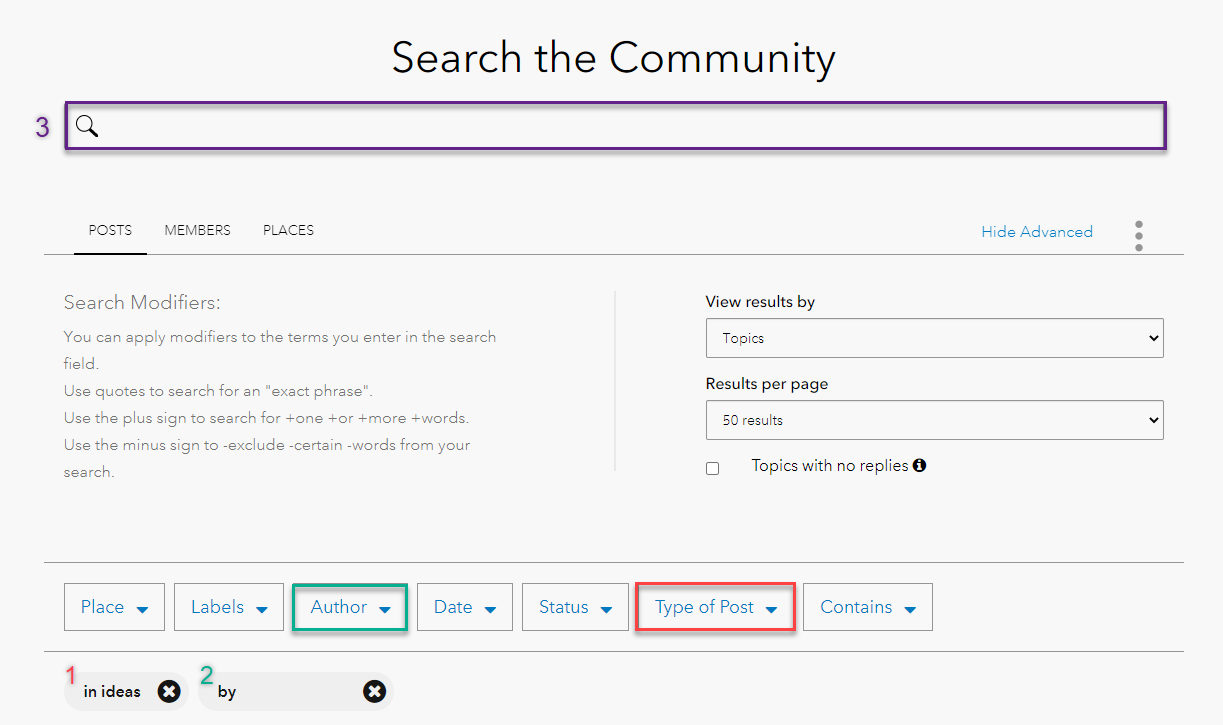This screenshot has height=725, width=1223.
Task: Enable the Topics with no replies checkbox
Action: (x=712, y=468)
